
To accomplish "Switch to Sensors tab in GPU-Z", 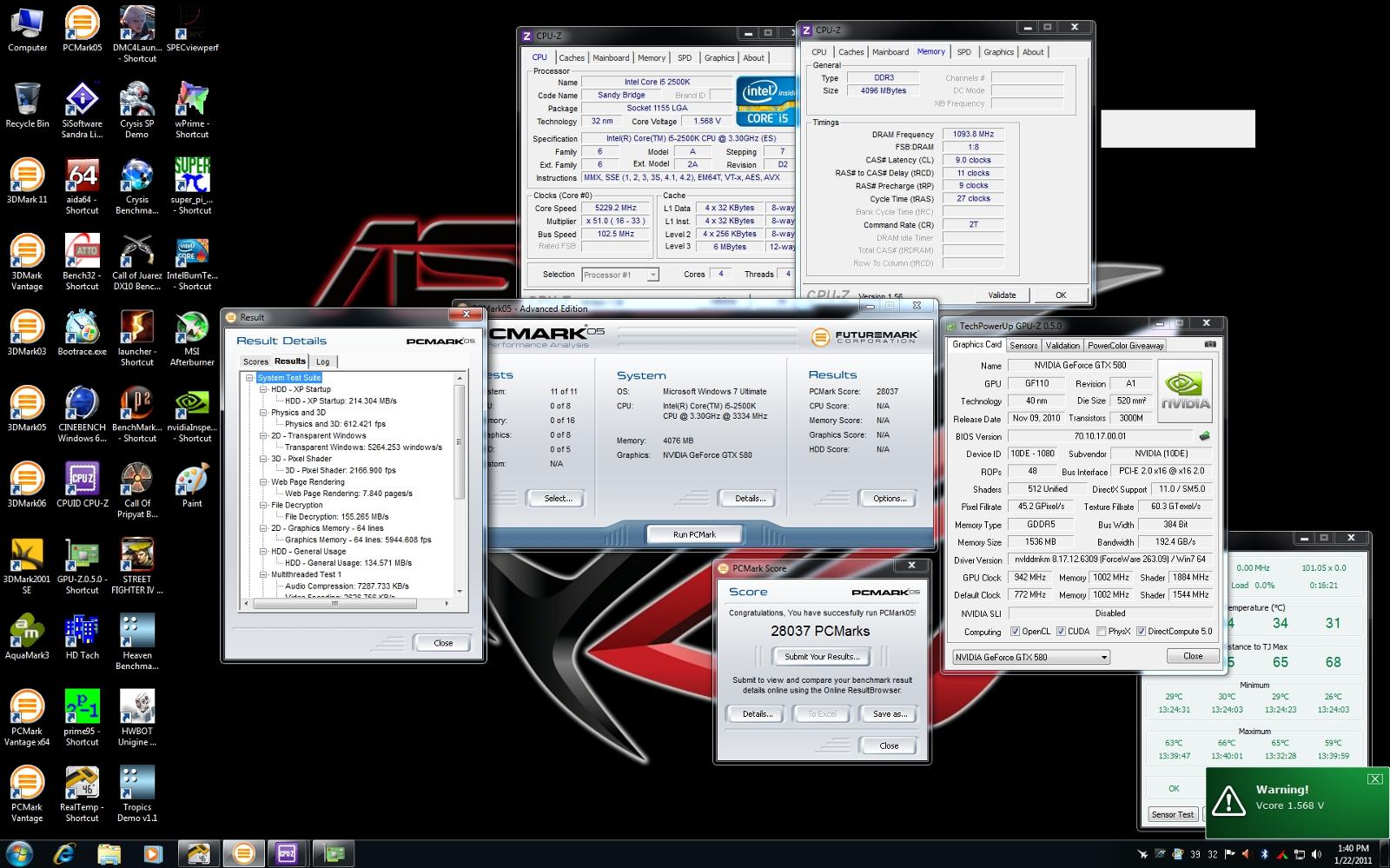I will [1023, 346].
